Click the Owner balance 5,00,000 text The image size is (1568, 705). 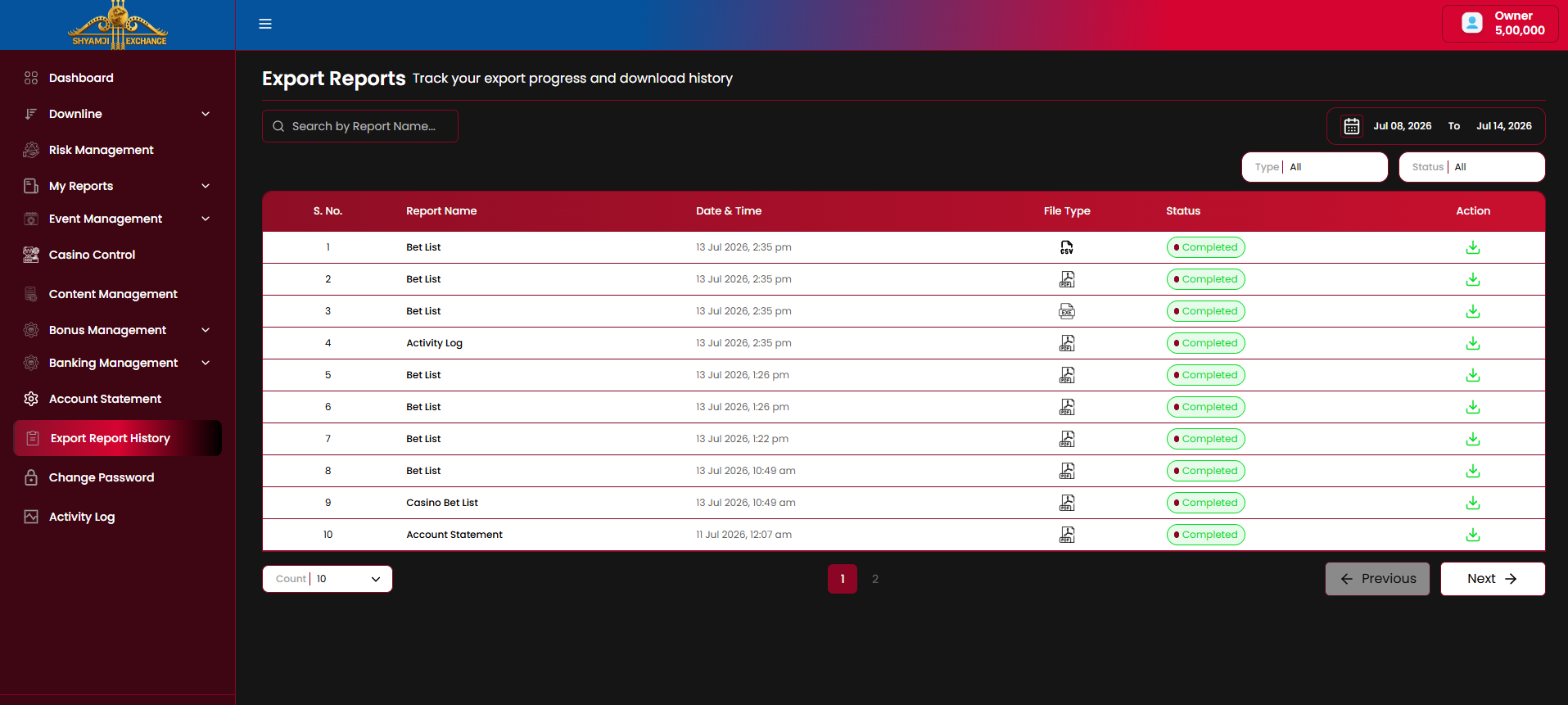(1520, 30)
